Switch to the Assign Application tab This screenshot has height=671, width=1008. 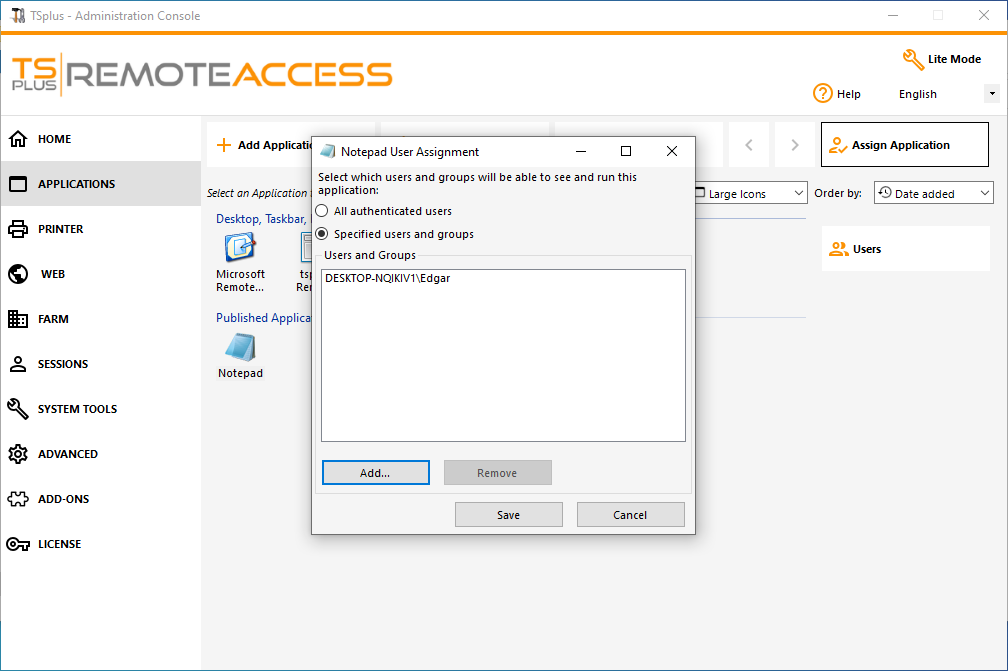(x=904, y=144)
